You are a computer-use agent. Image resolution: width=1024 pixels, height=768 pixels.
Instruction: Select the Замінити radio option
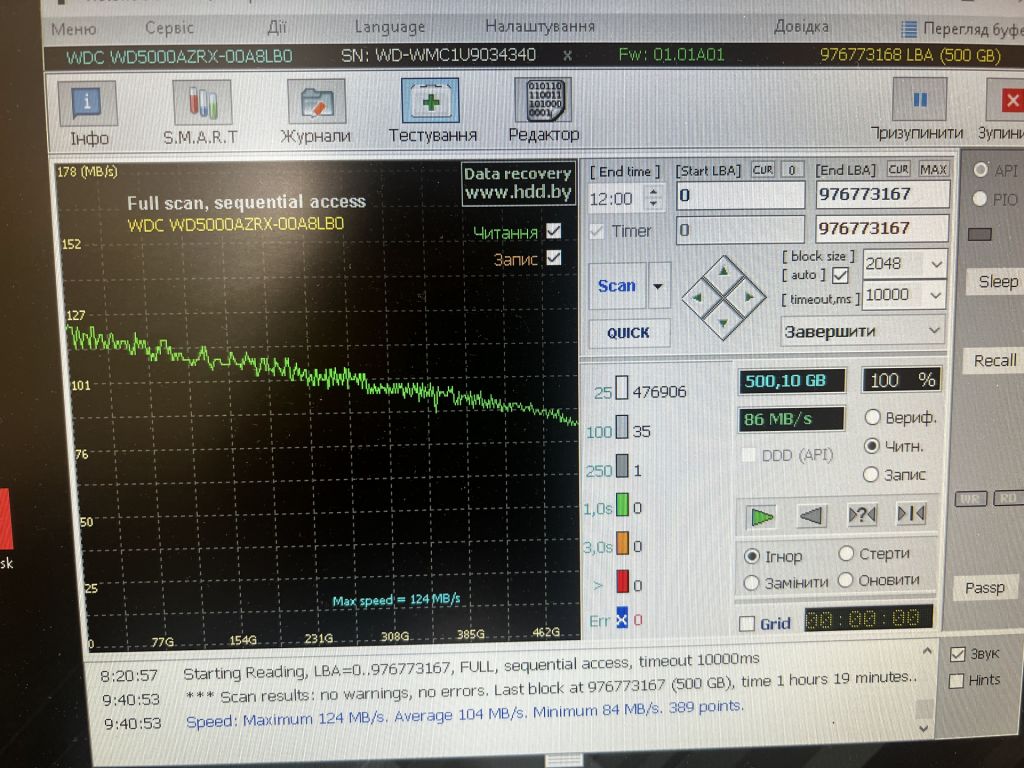point(751,583)
